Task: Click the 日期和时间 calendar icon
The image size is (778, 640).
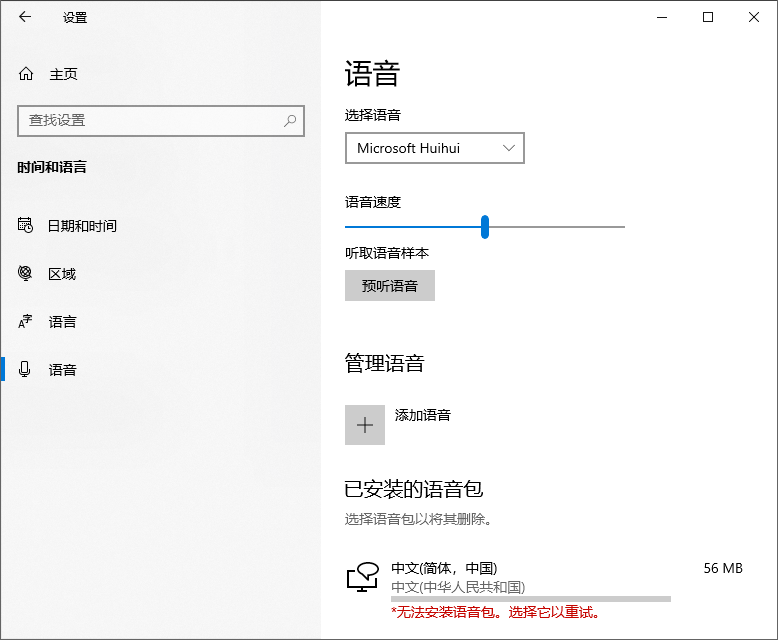Action: coord(25,225)
